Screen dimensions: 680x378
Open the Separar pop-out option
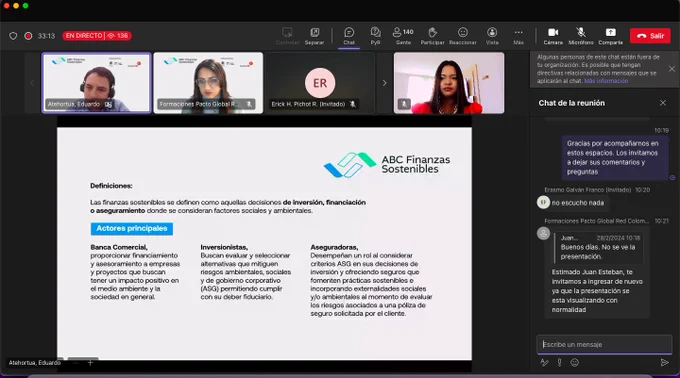tap(314, 36)
